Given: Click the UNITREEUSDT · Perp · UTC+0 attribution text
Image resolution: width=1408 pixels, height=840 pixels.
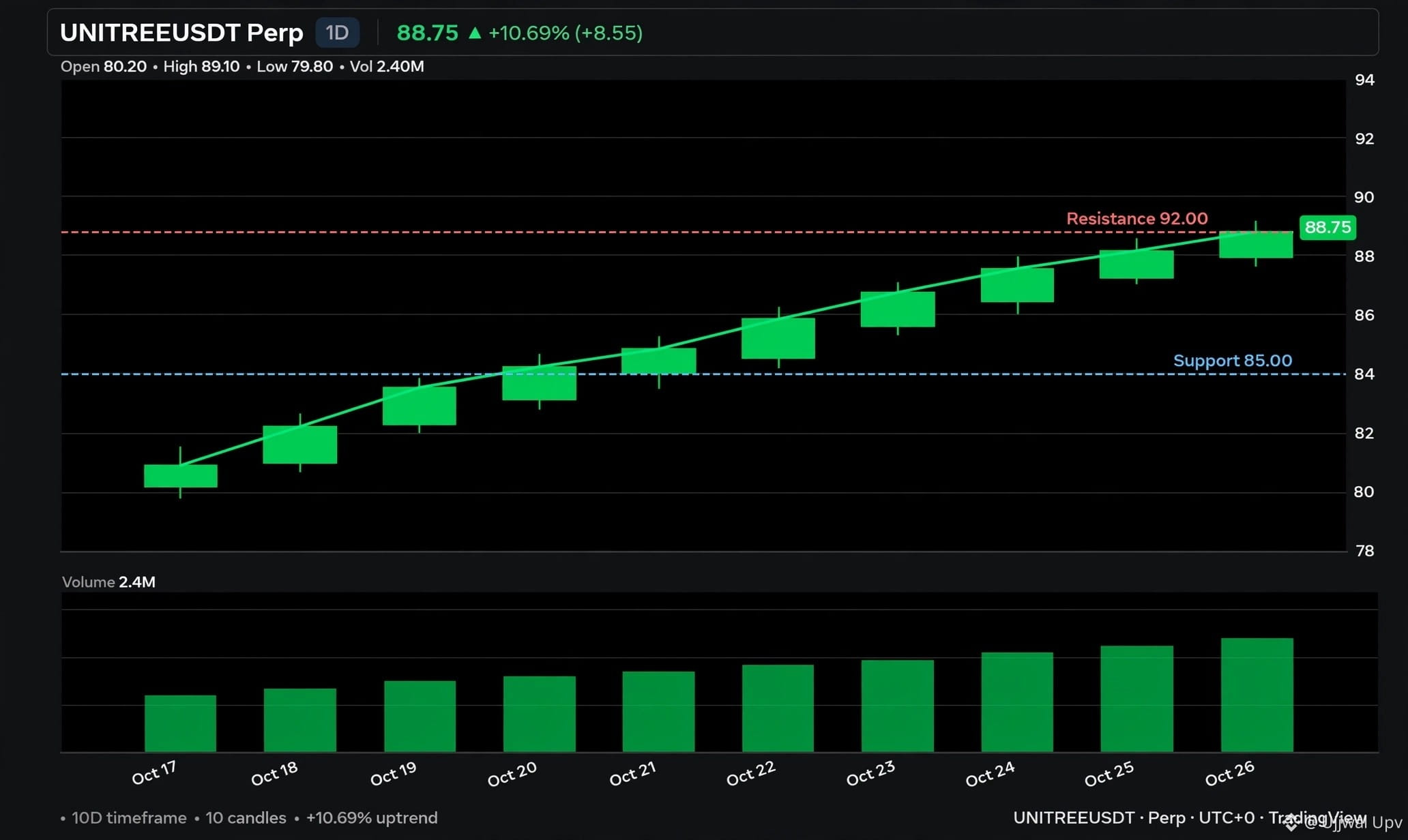Looking at the screenshot, I should [x=1134, y=817].
